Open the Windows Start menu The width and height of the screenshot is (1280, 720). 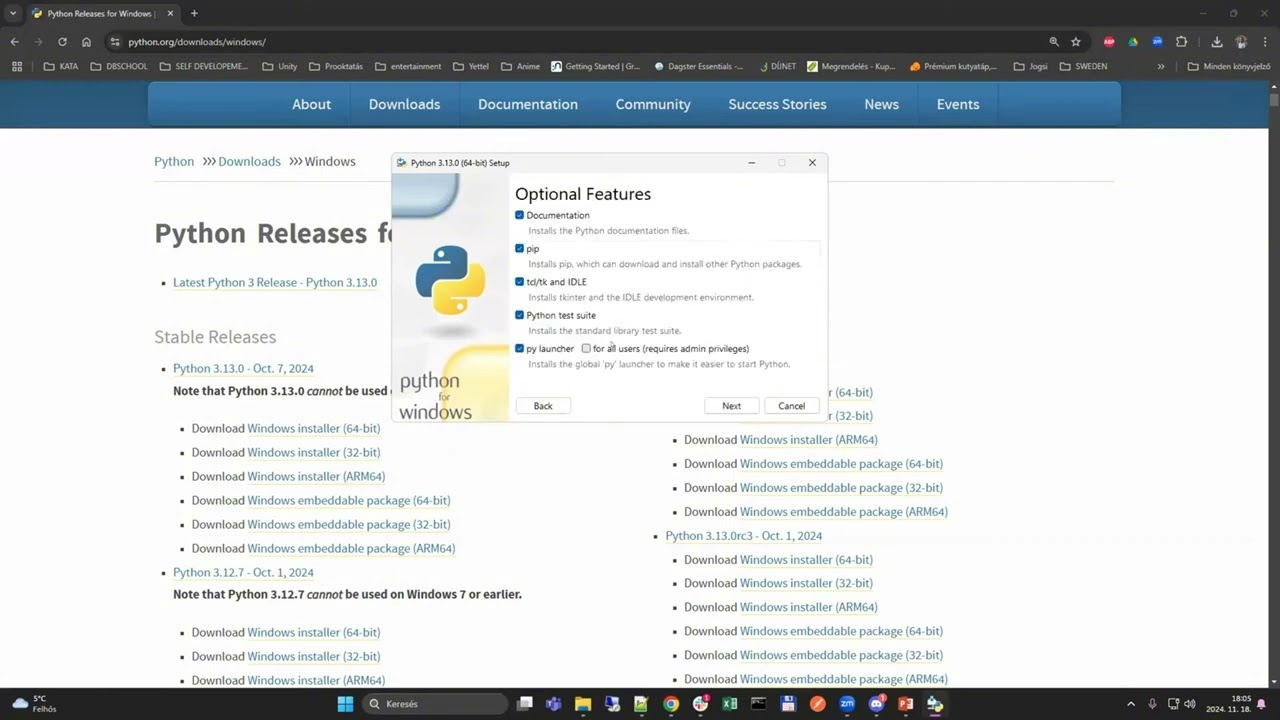345,704
